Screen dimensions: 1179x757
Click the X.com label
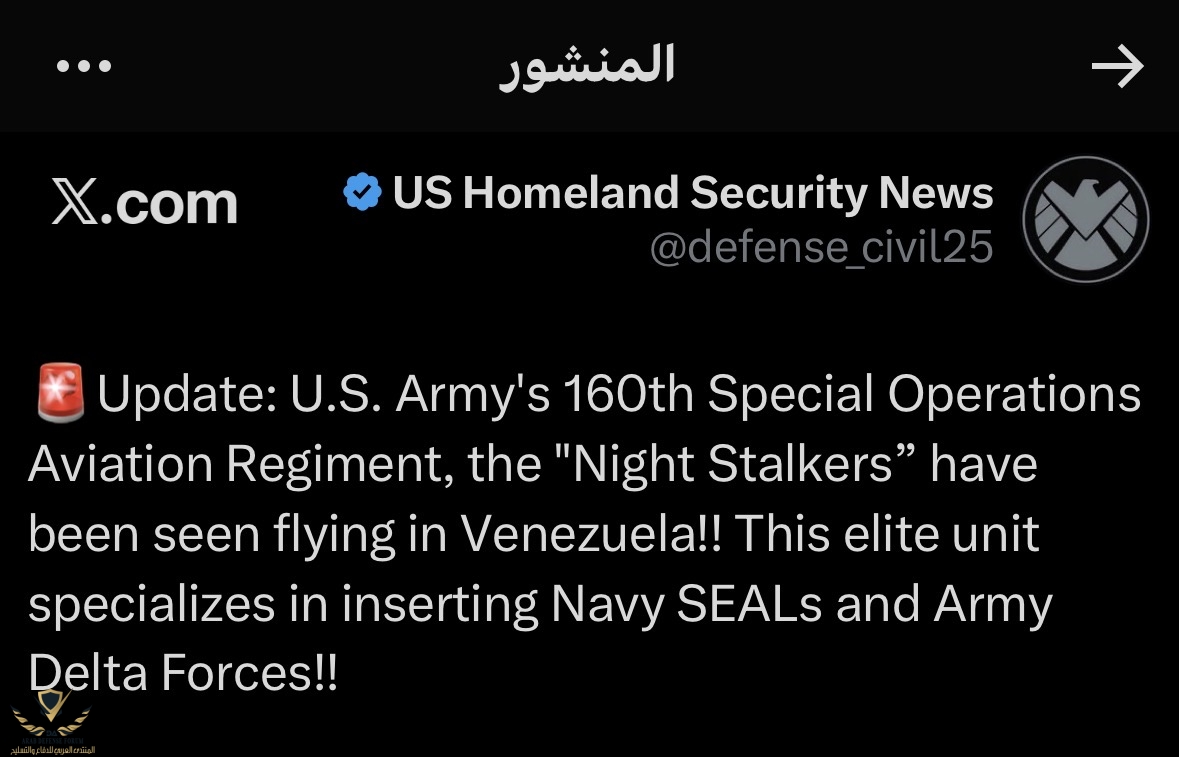144,204
